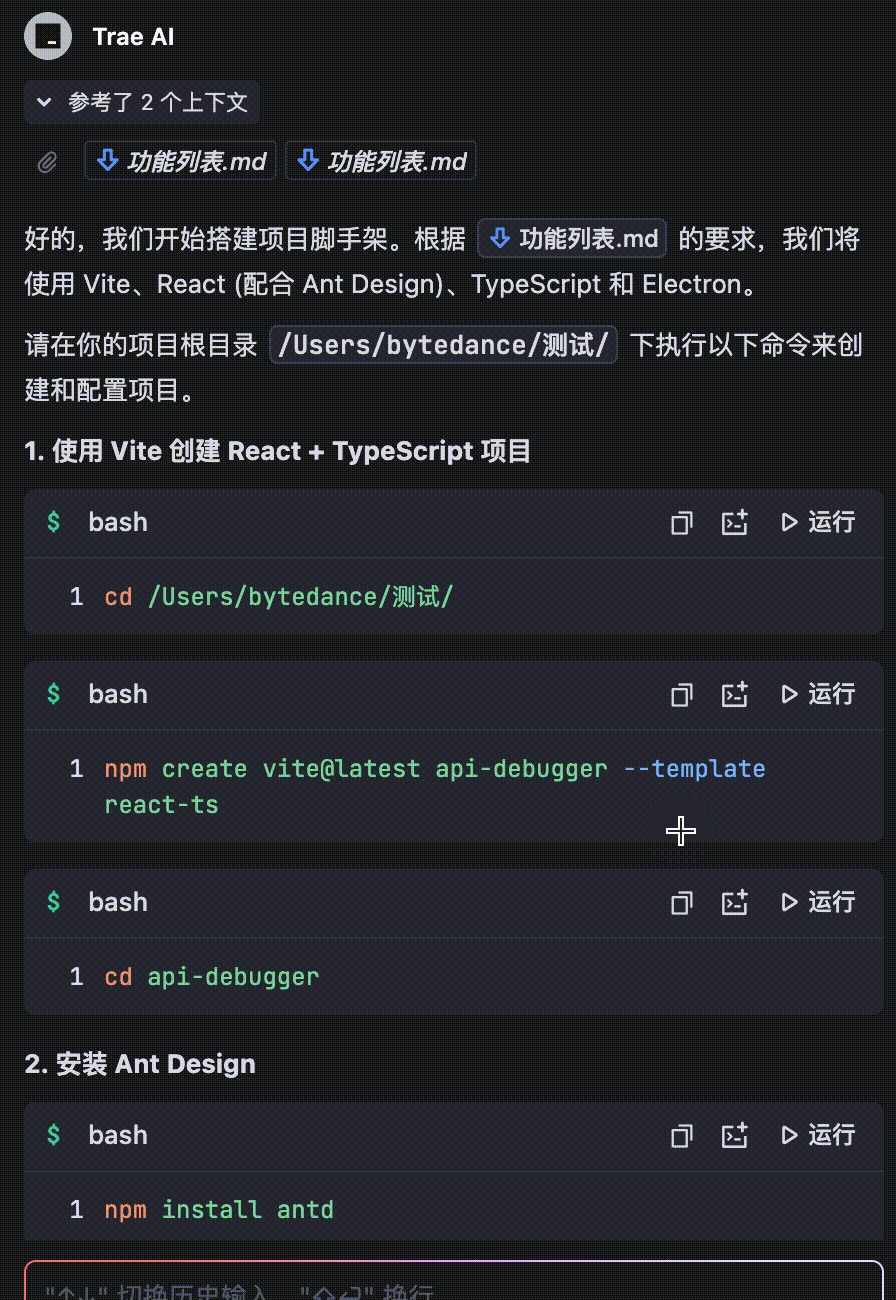896x1300 pixels.
Task: Copy the cd api-debugger command
Action: (681, 902)
